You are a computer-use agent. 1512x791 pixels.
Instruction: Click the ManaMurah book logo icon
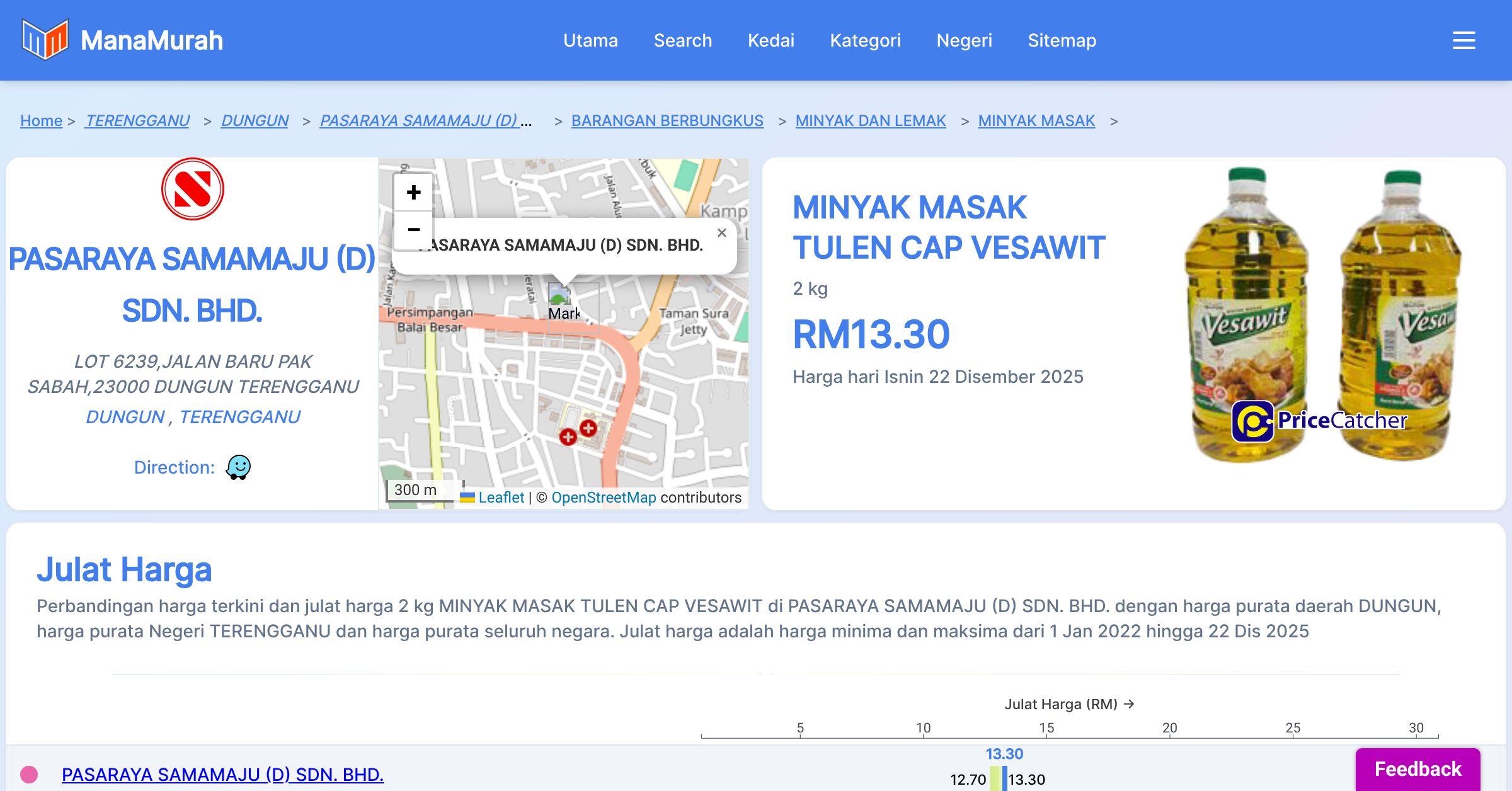[x=45, y=40]
